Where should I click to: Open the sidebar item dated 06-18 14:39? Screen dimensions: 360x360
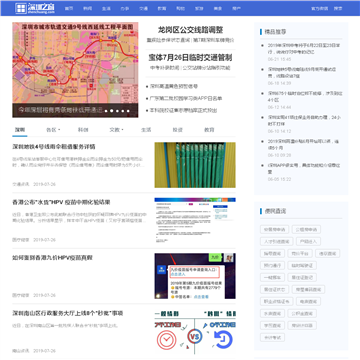click(x=302, y=73)
